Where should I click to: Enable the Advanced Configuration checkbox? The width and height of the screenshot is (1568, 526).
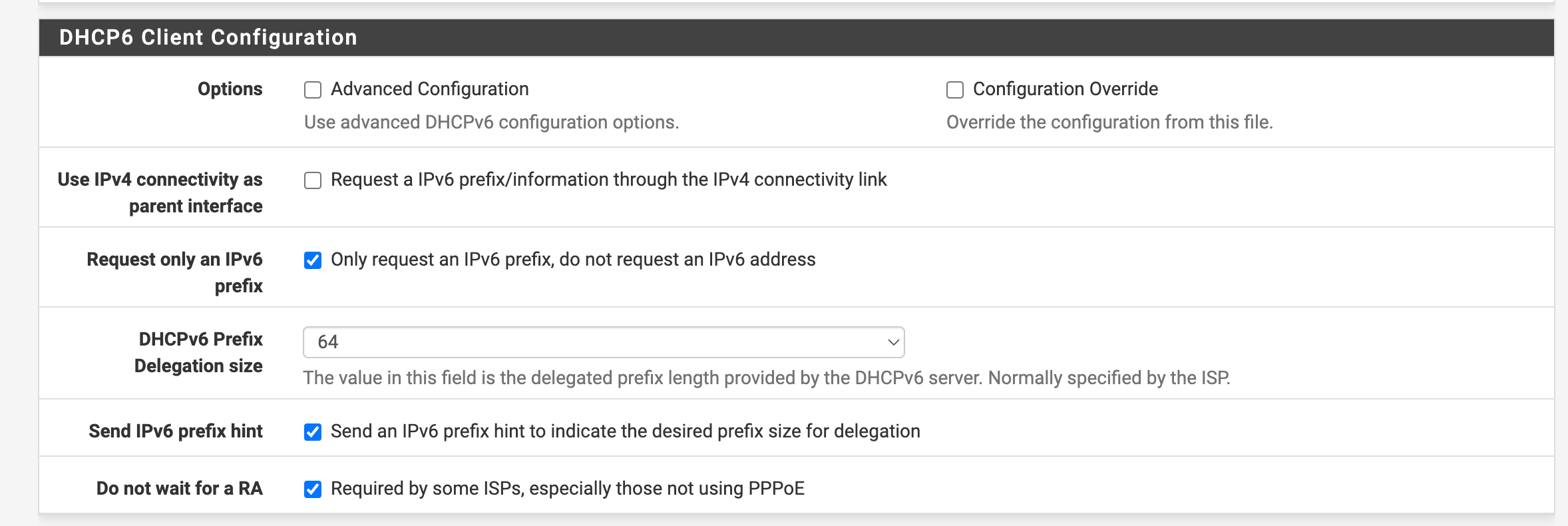coord(313,90)
